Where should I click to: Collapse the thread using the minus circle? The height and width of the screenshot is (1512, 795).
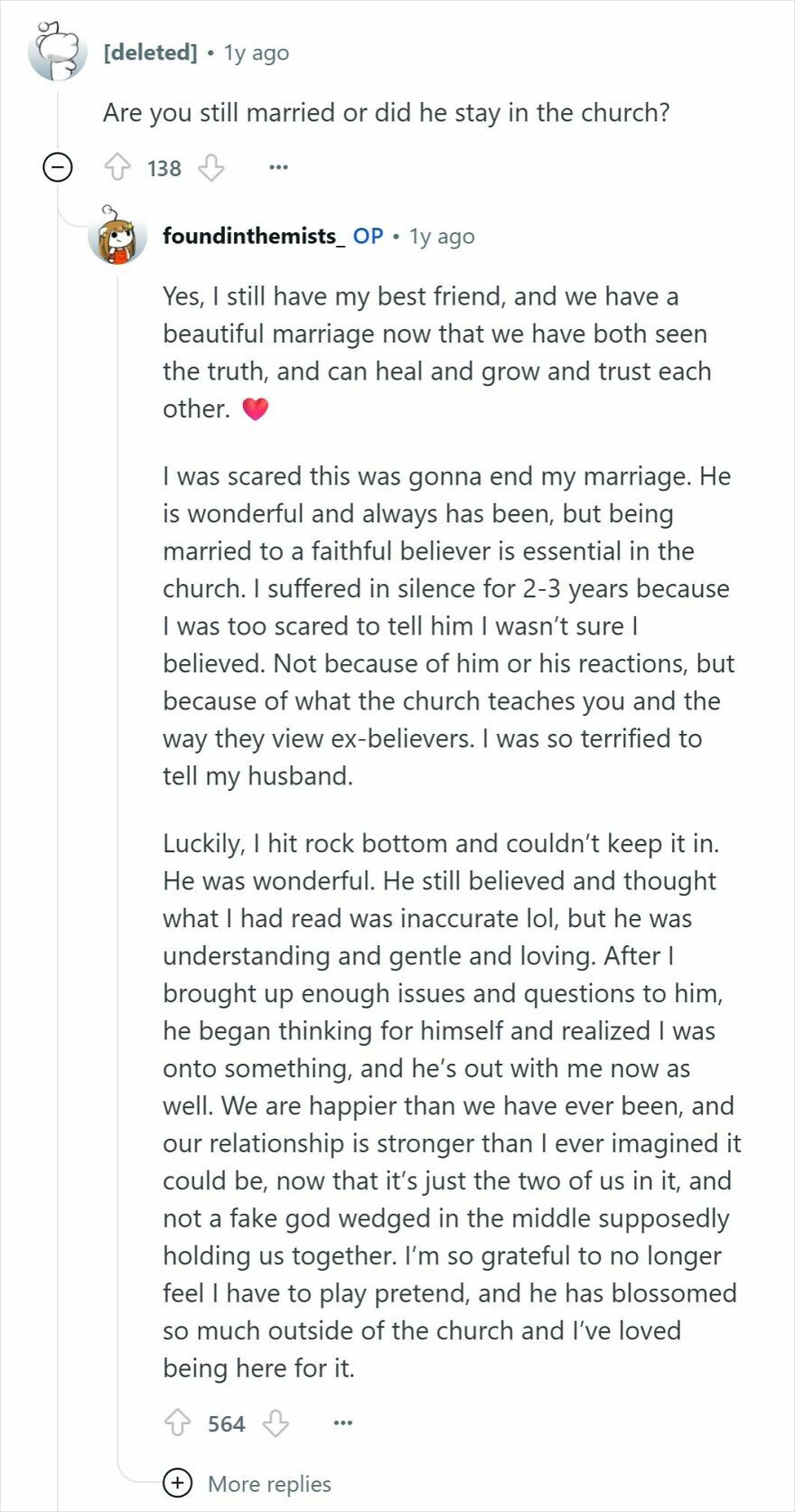tap(56, 167)
